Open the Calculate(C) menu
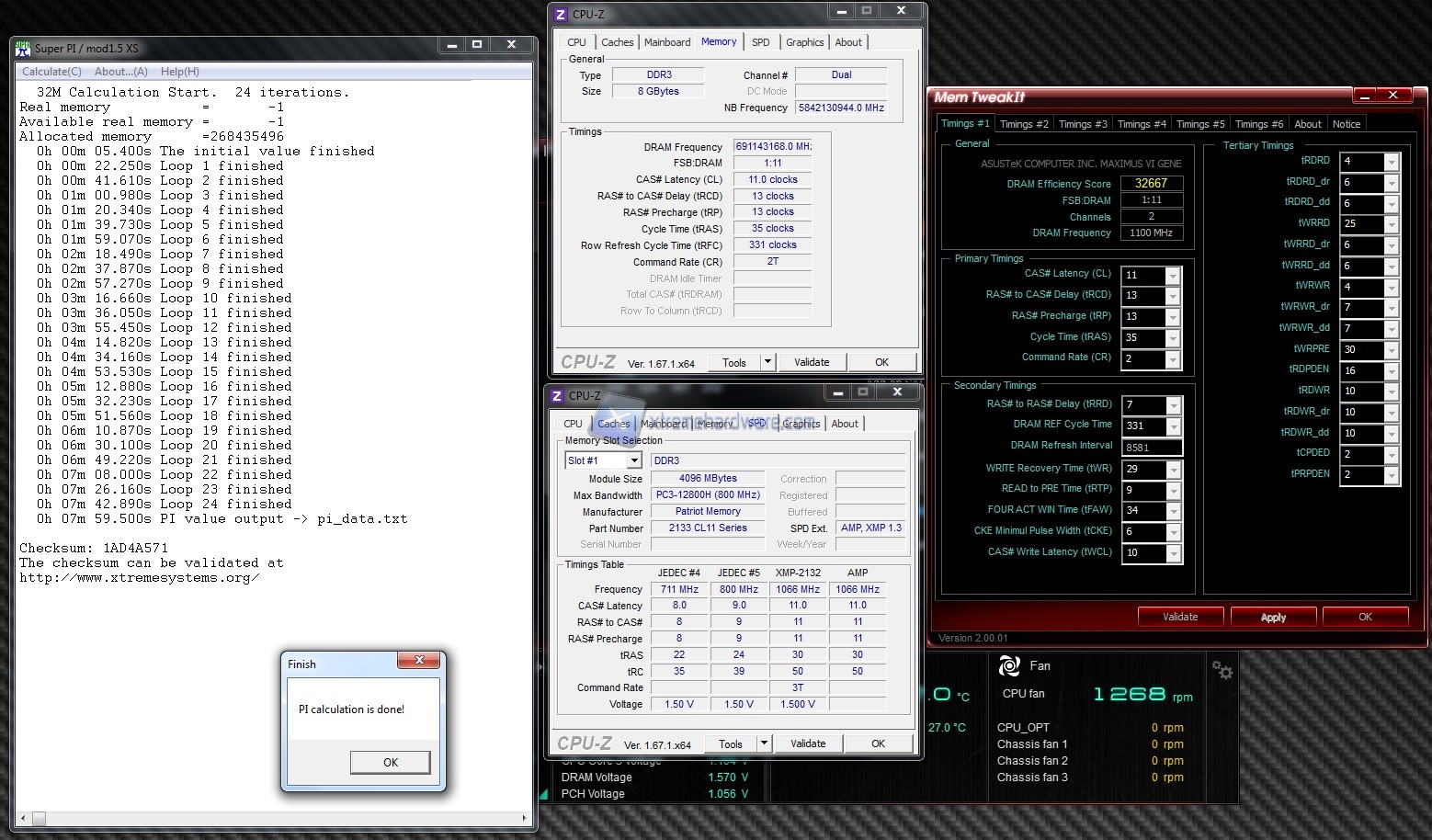This screenshot has width=1432, height=840. point(51,72)
